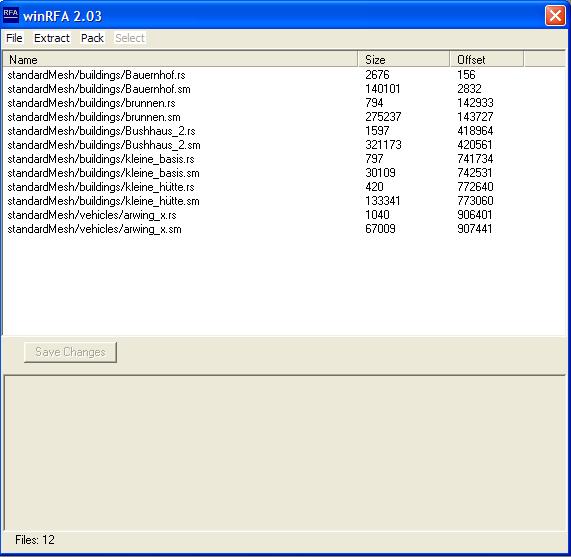This screenshot has height=557, width=571.
Task: Open the Extract menu
Action: pyautogui.click(x=52, y=38)
